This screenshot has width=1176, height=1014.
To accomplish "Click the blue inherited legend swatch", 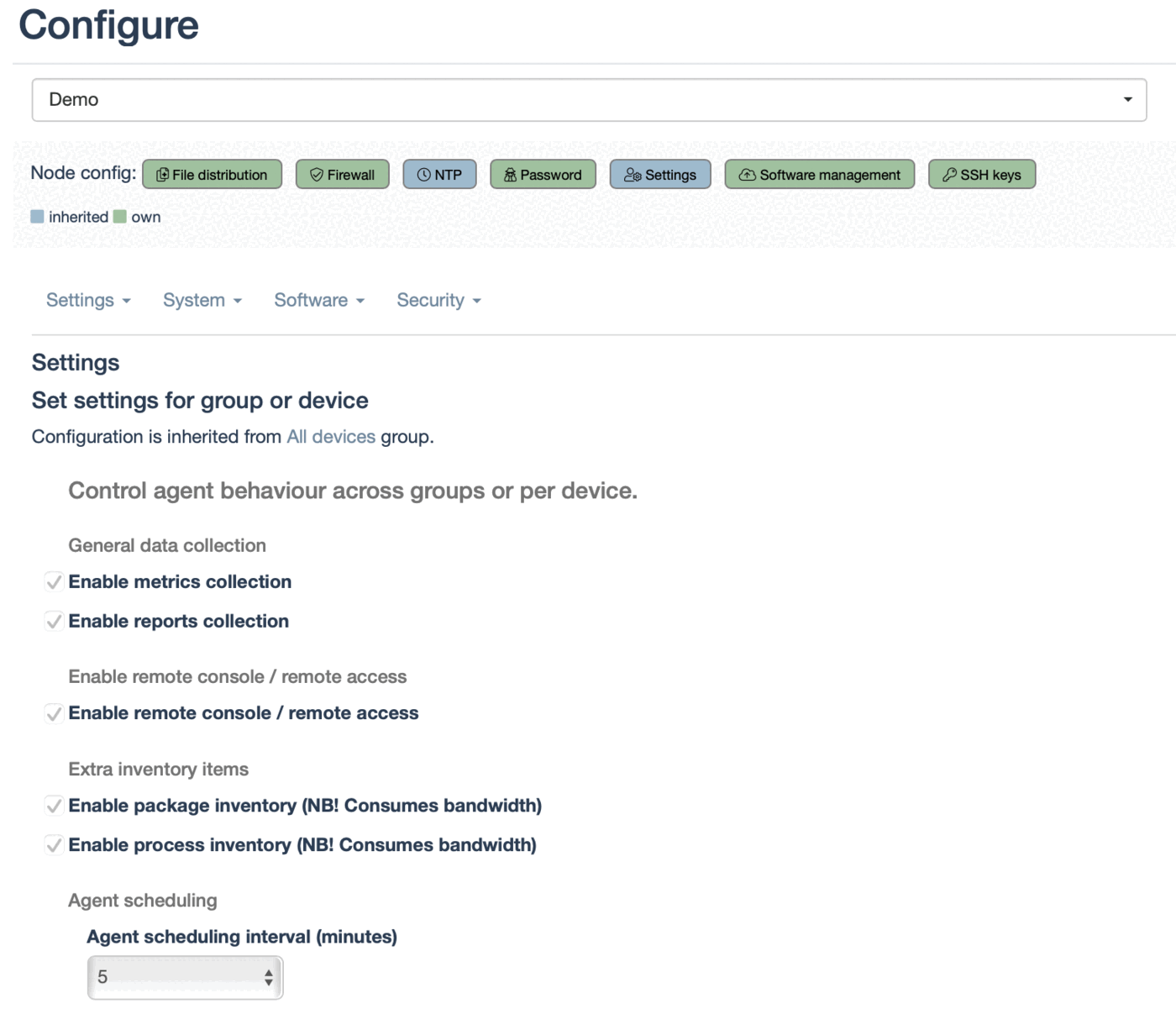I will coord(38,217).
